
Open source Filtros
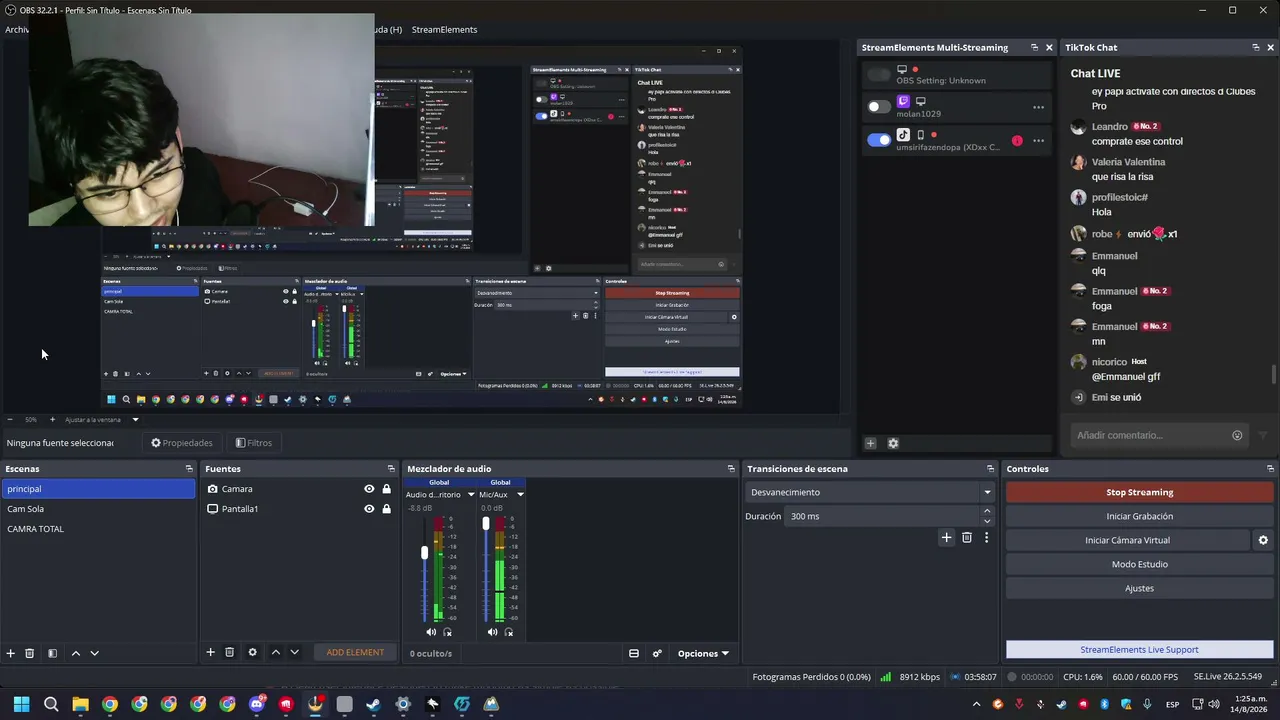(254, 443)
